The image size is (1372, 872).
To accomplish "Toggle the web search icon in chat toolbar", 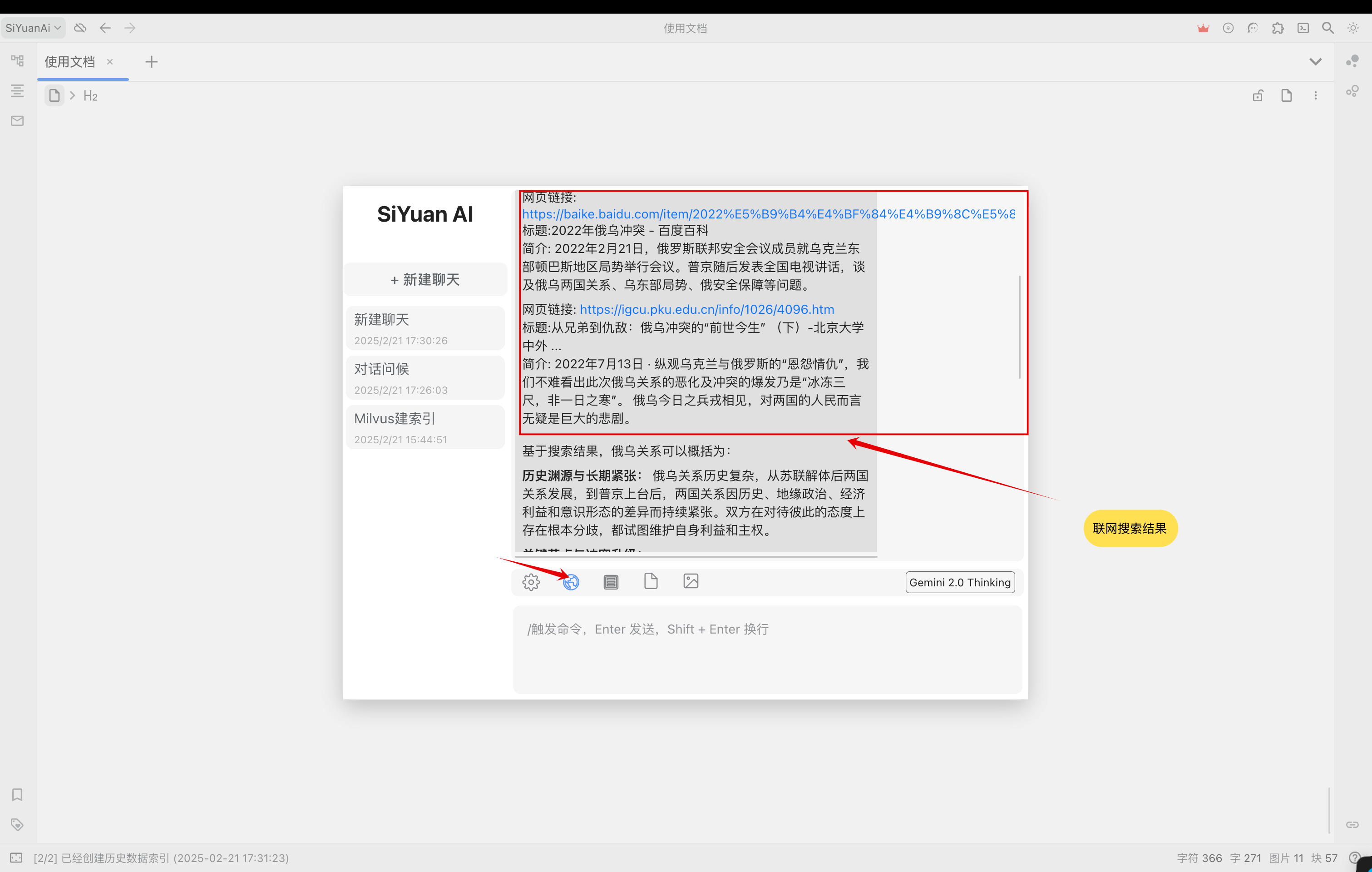I will (x=570, y=582).
